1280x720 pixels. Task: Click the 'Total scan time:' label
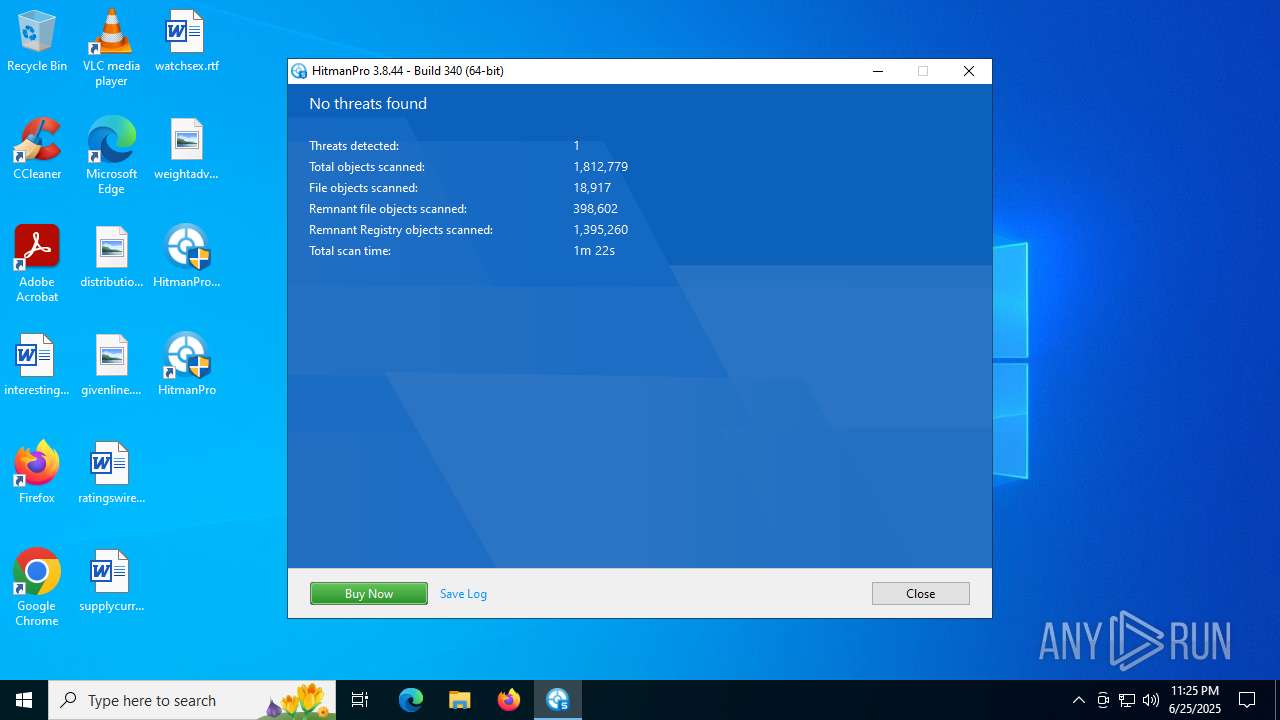(350, 251)
